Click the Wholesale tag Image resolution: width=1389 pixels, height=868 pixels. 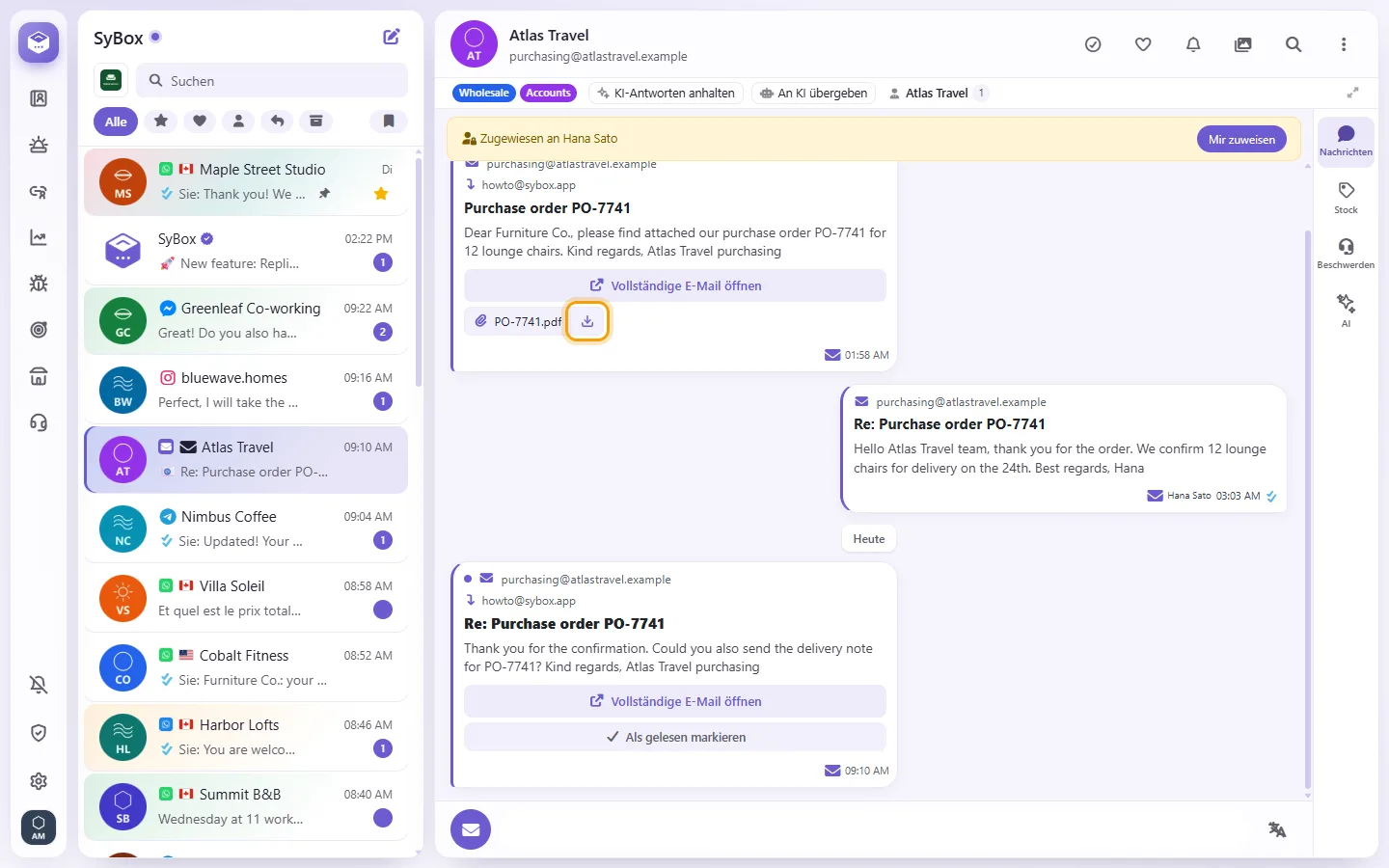(483, 94)
